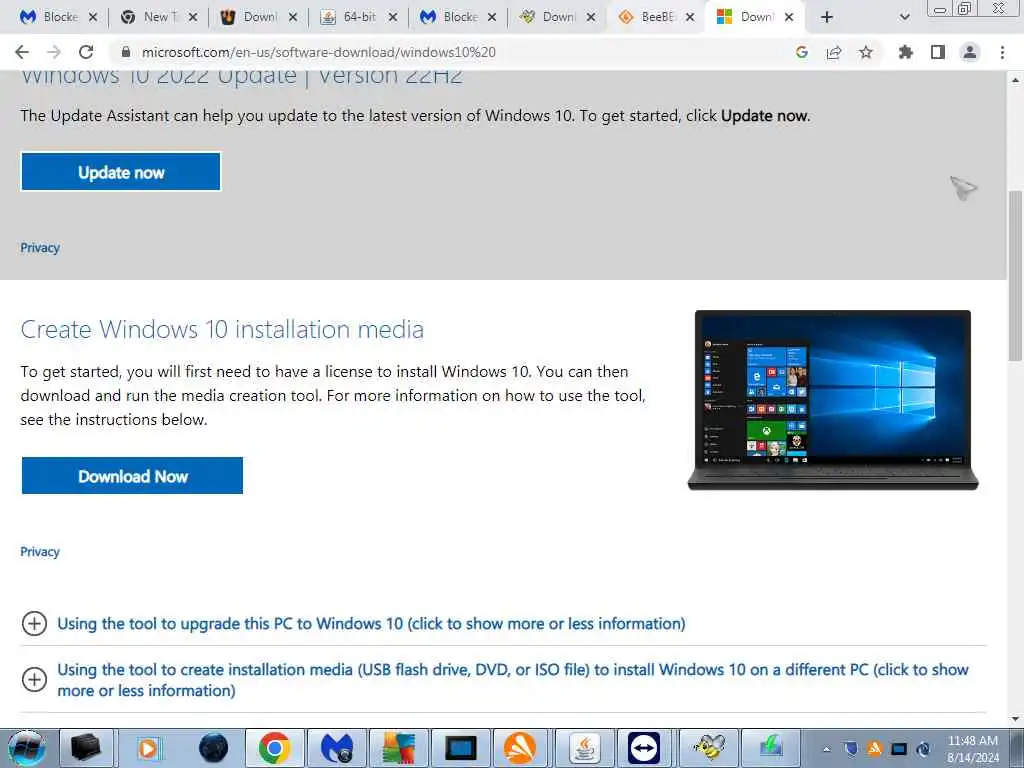Screen dimensions: 1024x768
Task: Open the AVG taskbar icon
Action: click(399, 748)
